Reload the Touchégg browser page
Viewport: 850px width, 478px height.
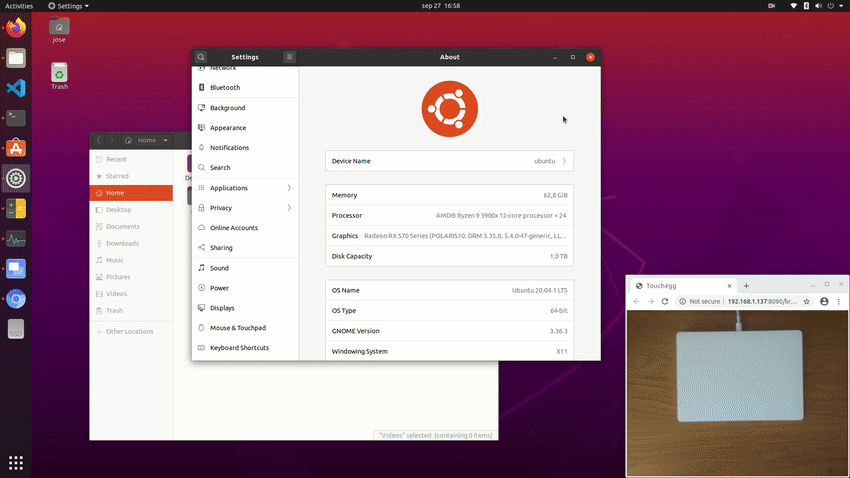tap(665, 301)
